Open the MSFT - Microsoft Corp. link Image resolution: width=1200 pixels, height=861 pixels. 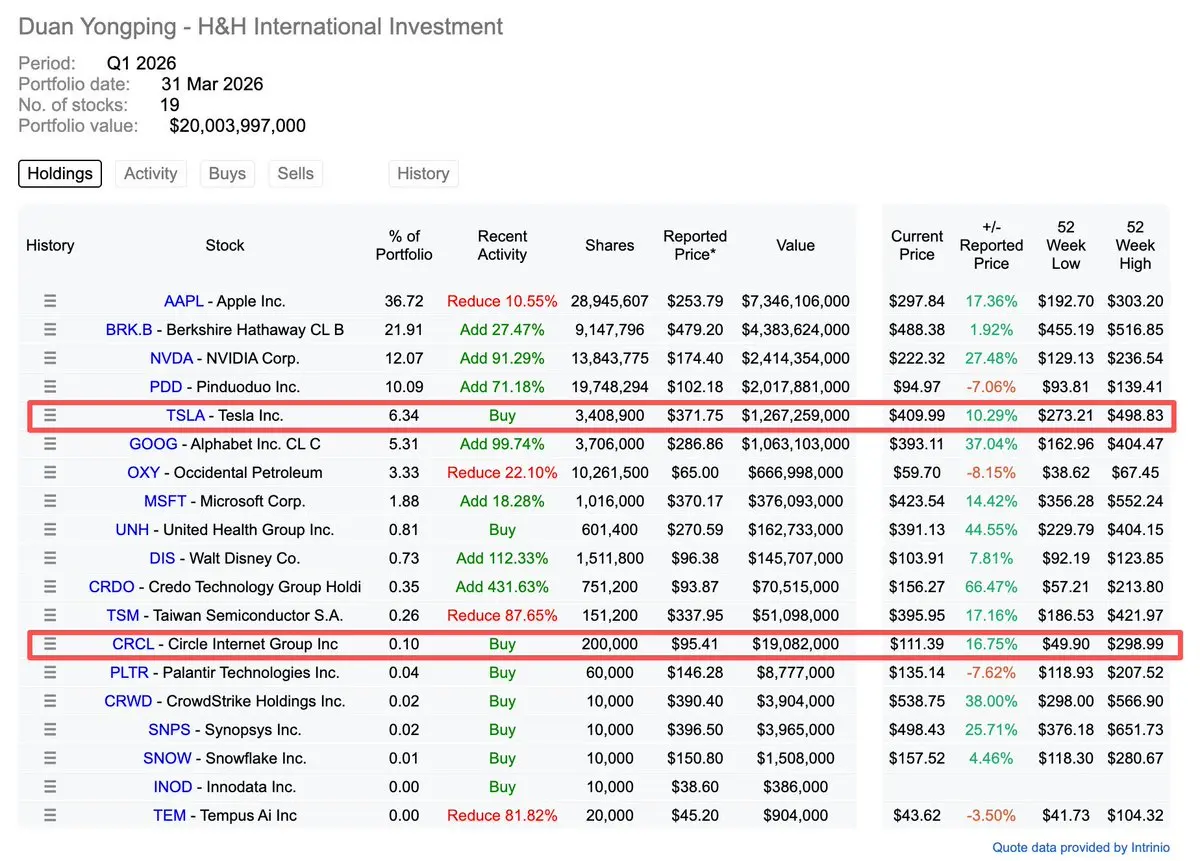click(225, 501)
